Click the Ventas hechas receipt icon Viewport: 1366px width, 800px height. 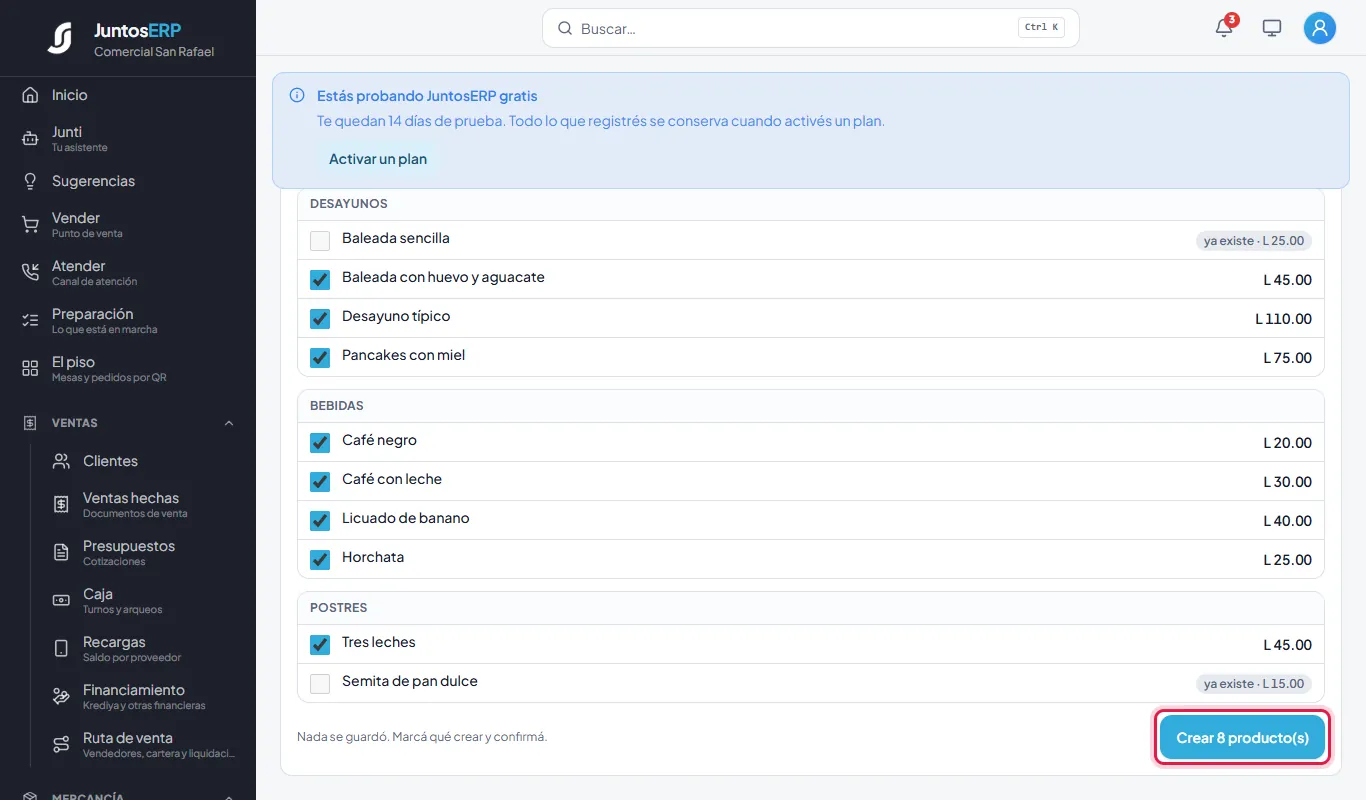coord(61,505)
